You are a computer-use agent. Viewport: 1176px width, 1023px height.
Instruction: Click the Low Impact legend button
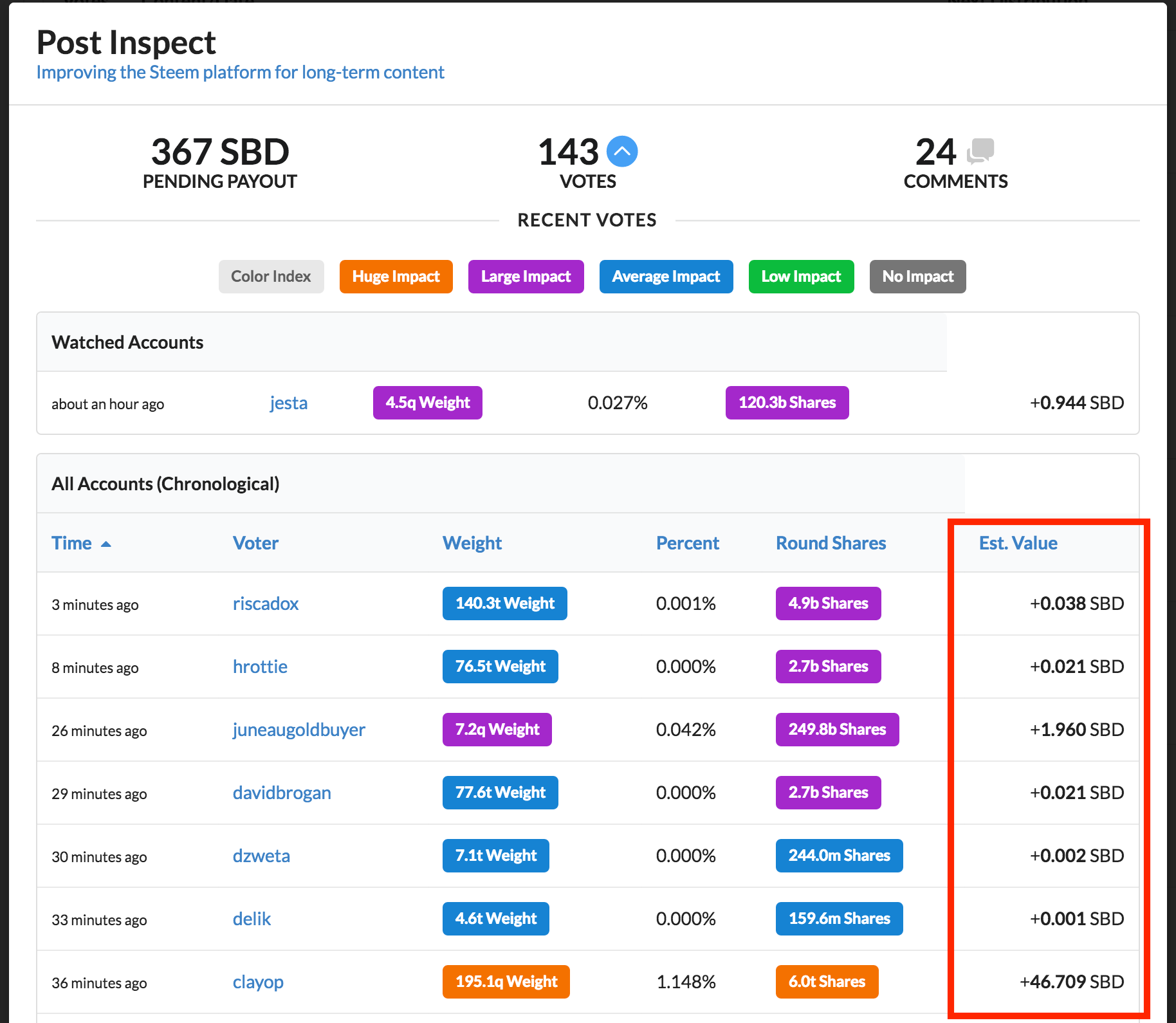(x=801, y=277)
